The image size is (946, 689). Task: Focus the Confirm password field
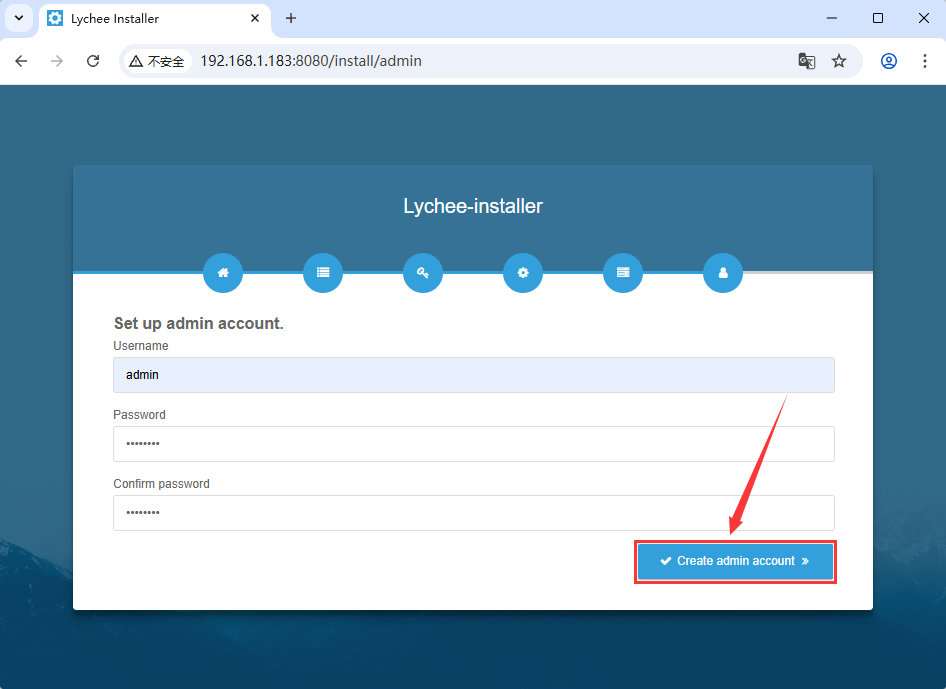click(x=474, y=513)
